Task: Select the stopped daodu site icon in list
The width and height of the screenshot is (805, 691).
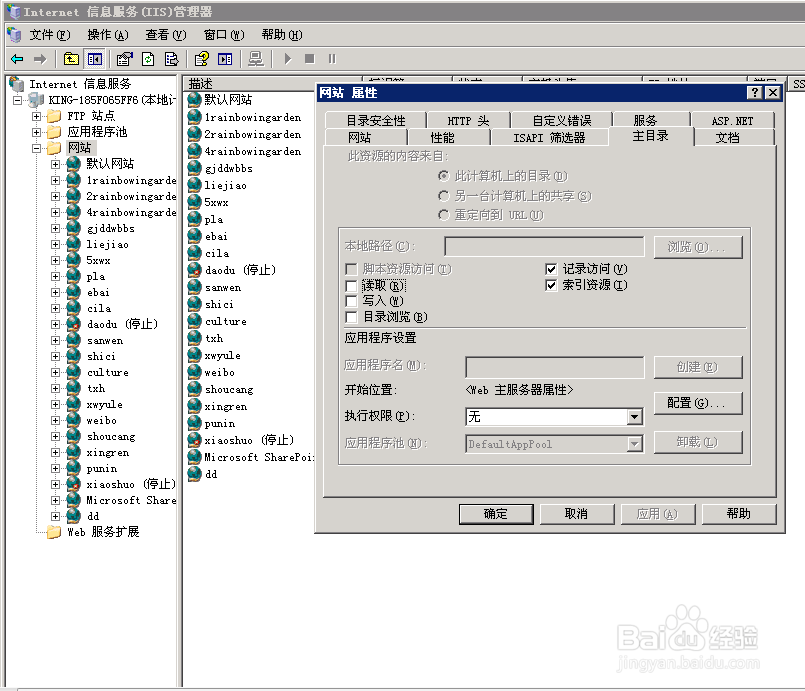Action: pos(195,270)
